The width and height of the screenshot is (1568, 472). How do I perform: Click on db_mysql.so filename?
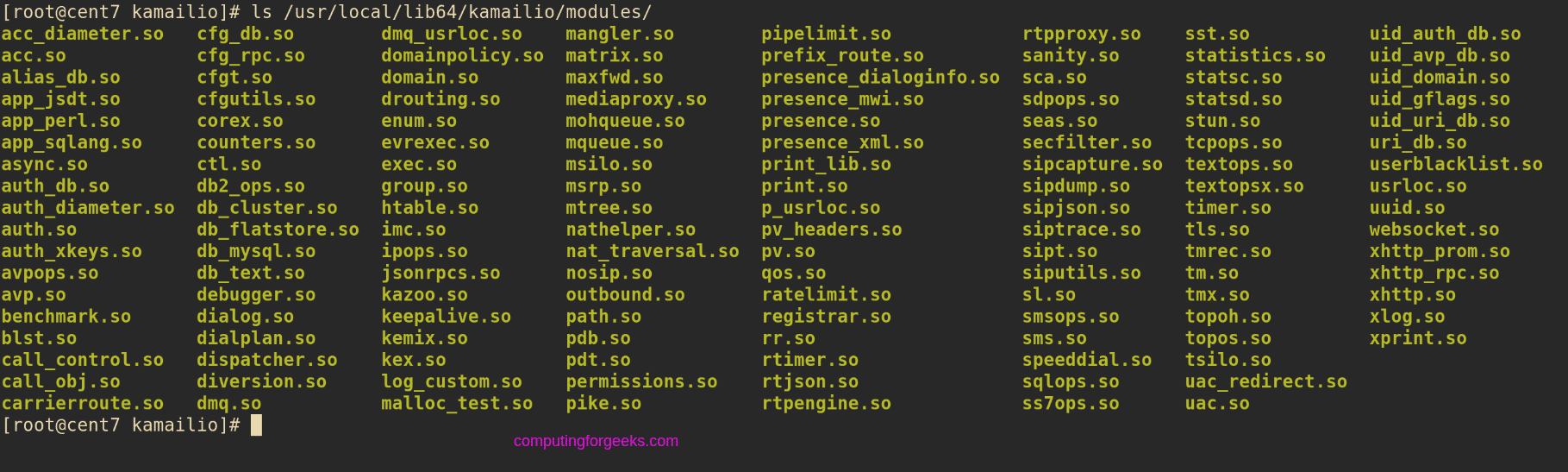tap(256, 251)
